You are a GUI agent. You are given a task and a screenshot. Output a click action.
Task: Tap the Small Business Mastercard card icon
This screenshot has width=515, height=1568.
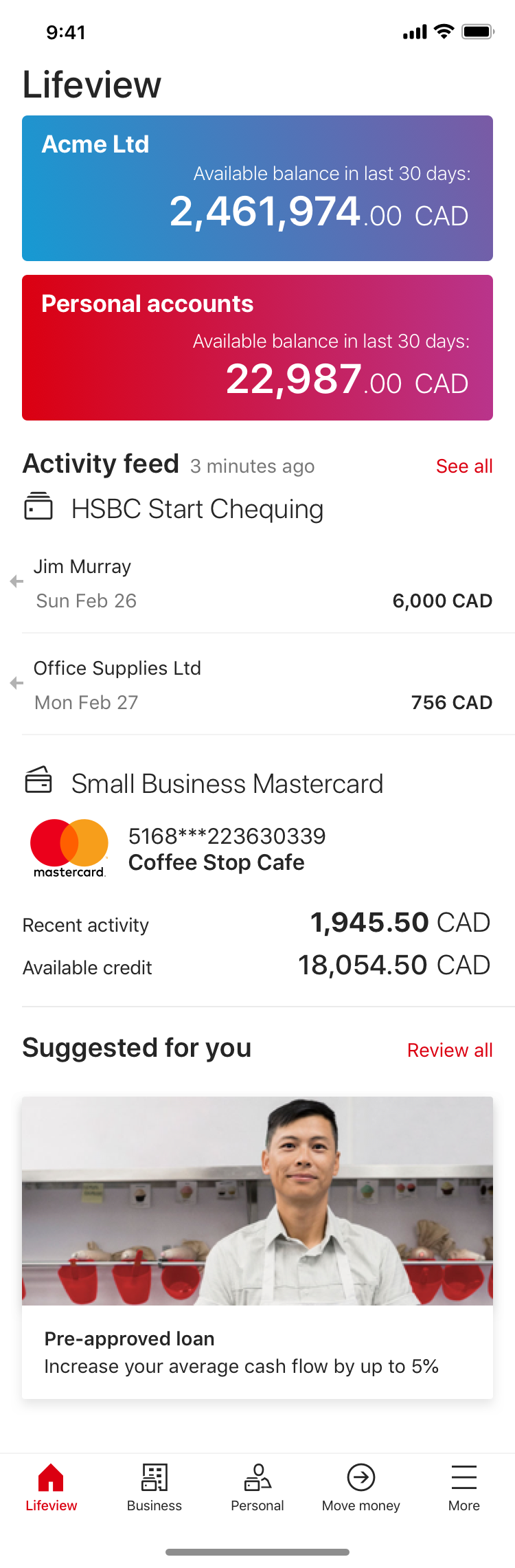click(38, 780)
